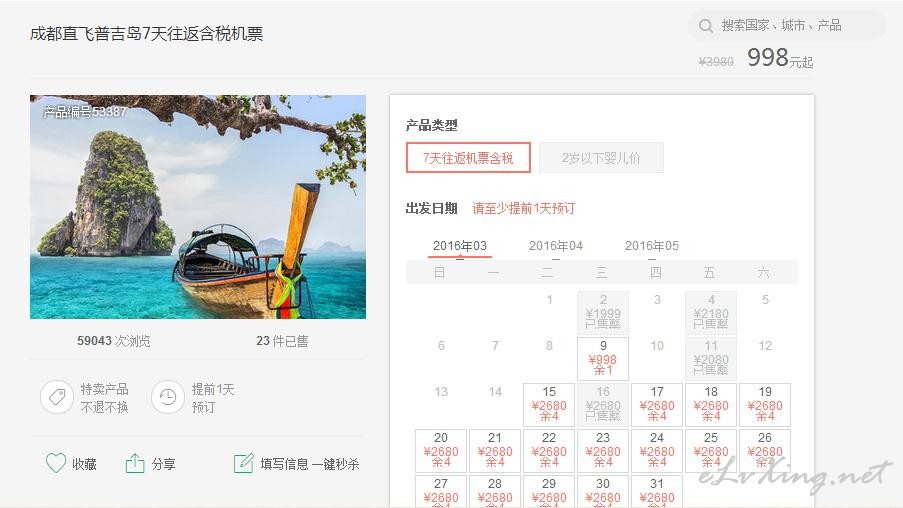Select departure date 22 in calendar
Viewport: 903px width, 508px height.
pyautogui.click(x=549, y=450)
